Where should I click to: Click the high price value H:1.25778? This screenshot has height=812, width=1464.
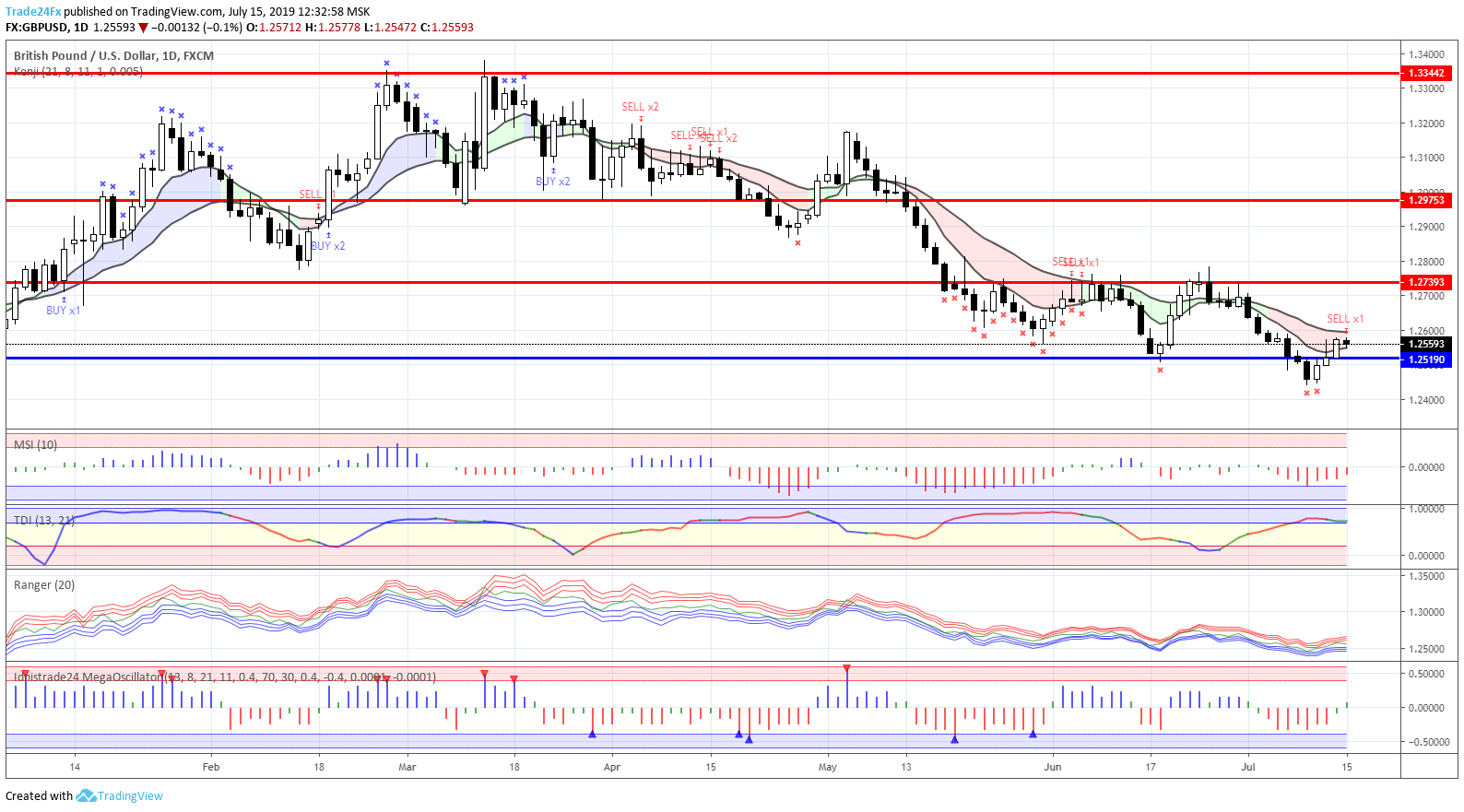click(x=333, y=28)
